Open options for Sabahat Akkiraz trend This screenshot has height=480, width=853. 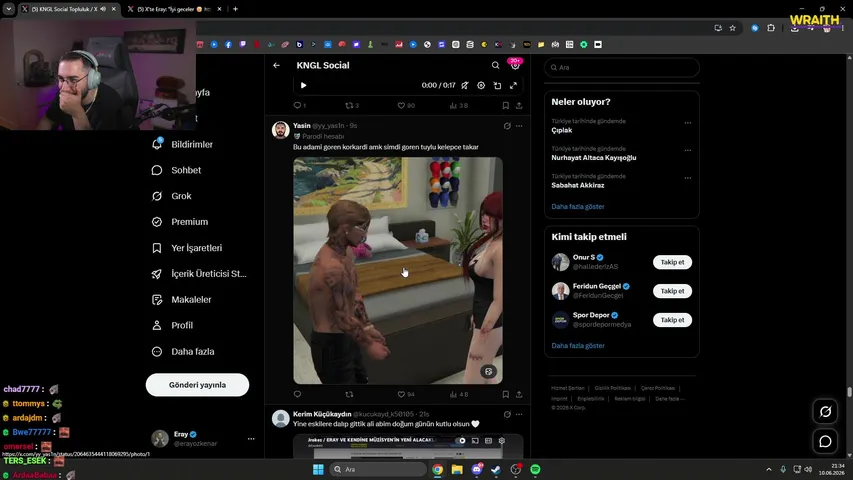click(688, 177)
